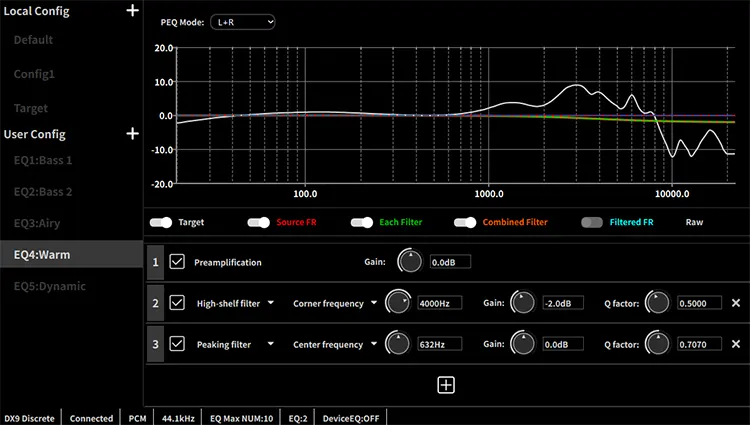Image resolution: width=750 pixels, height=425 pixels.
Task: Click the Peaking center frequency knob
Action: (398, 343)
